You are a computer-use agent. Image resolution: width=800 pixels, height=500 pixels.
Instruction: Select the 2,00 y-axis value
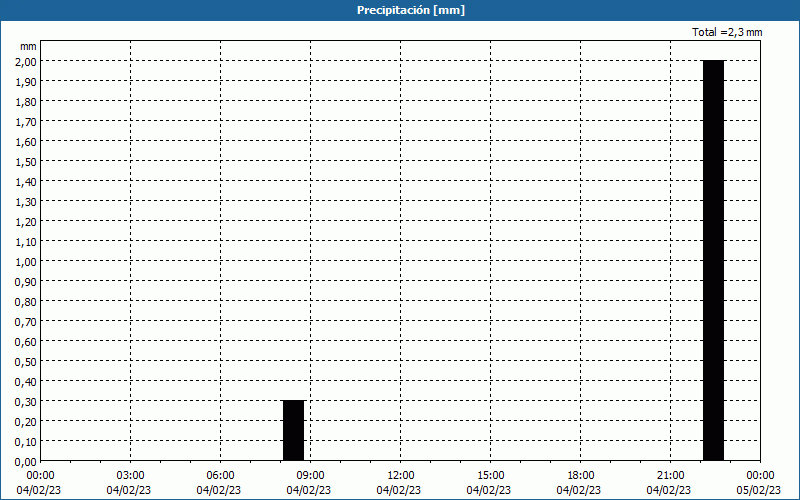tap(27, 61)
